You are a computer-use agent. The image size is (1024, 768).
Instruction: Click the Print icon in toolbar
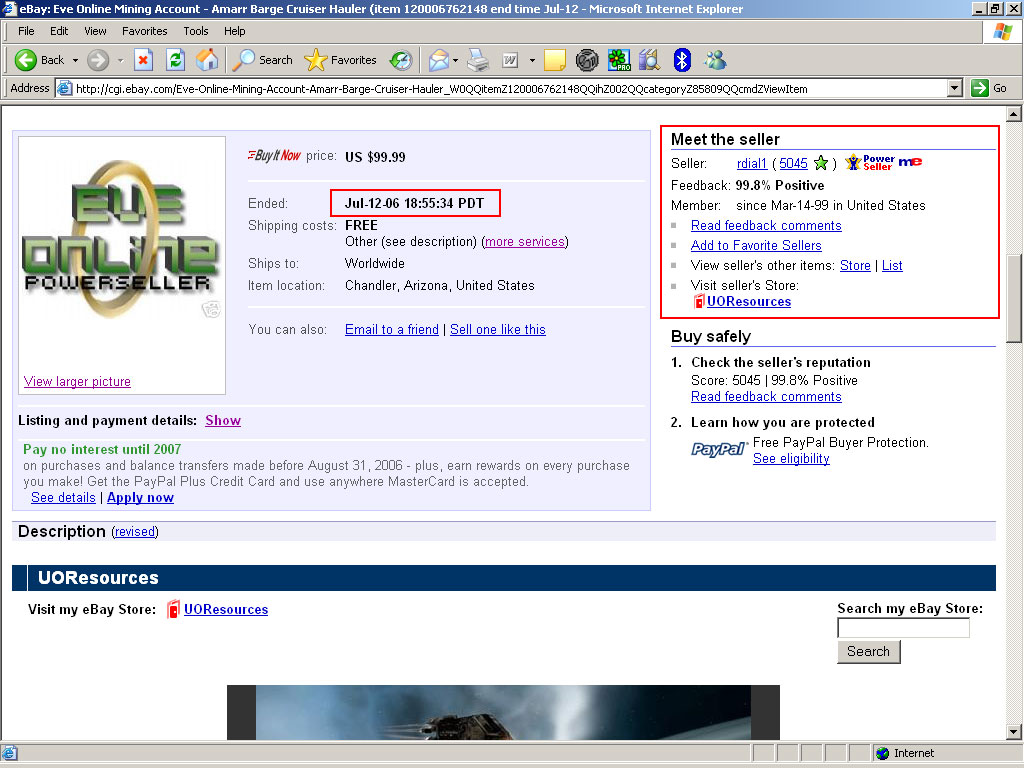478,60
